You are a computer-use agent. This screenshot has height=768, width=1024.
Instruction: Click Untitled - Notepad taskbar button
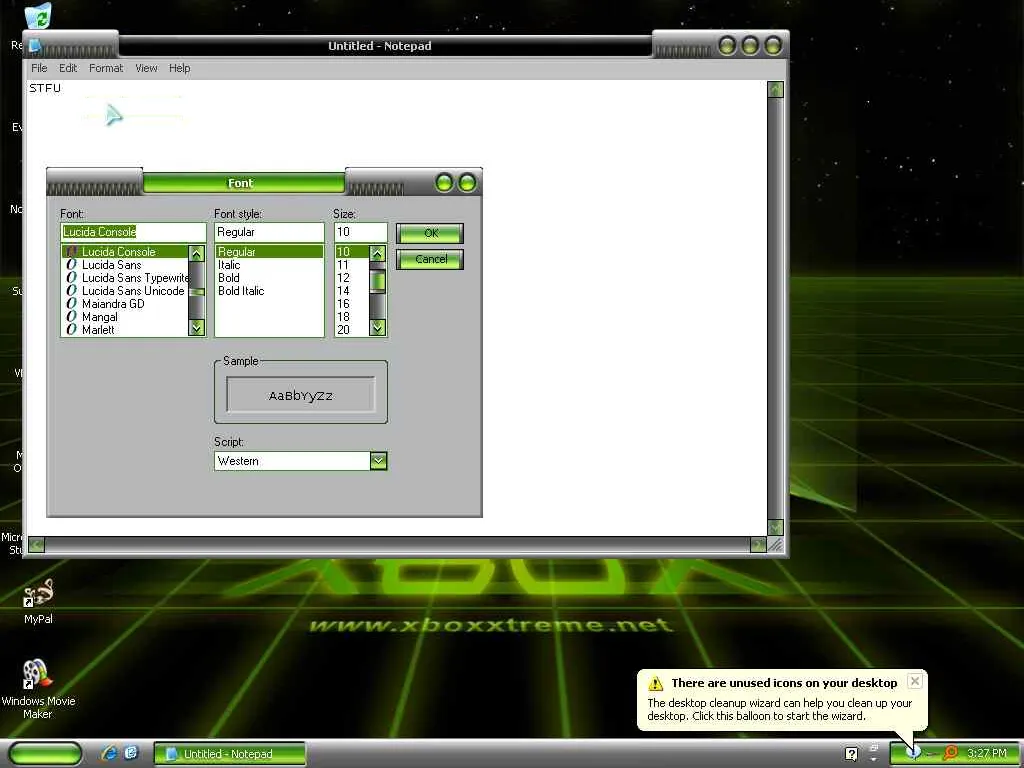pos(229,754)
